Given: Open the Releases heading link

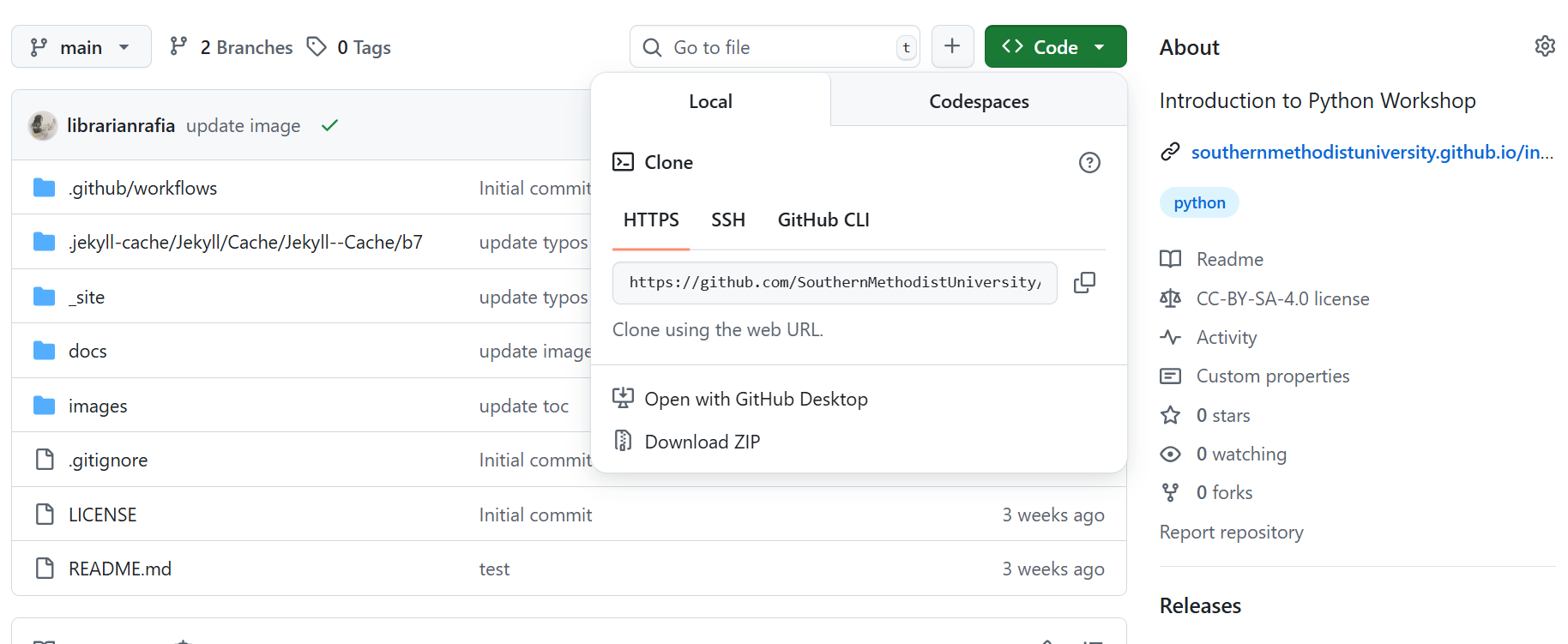Looking at the screenshot, I should (x=1200, y=605).
